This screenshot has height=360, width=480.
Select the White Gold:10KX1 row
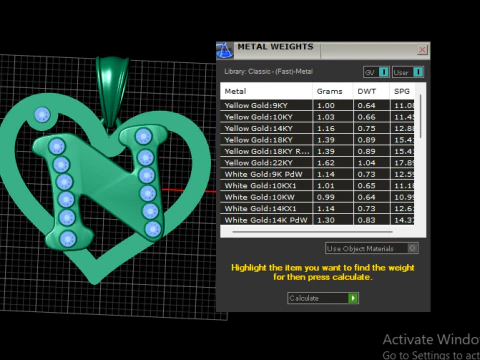click(317, 186)
